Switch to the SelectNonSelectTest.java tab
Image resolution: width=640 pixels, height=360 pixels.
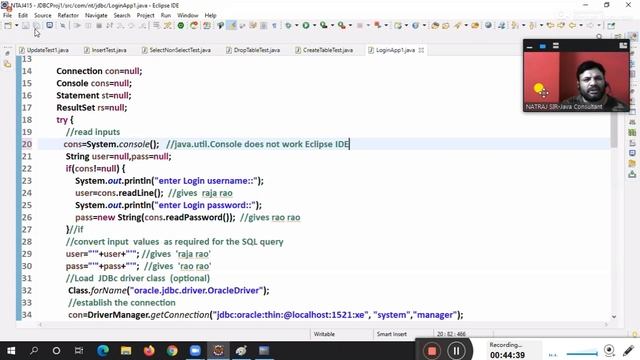tap(176, 50)
